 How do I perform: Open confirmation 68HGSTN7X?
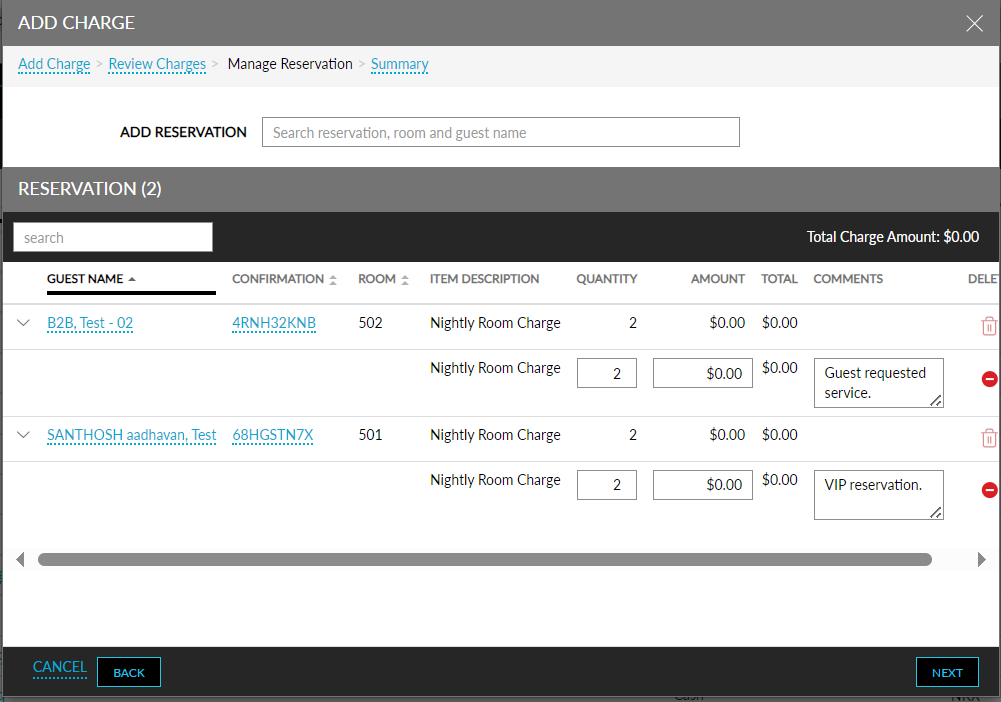tap(273, 435)
